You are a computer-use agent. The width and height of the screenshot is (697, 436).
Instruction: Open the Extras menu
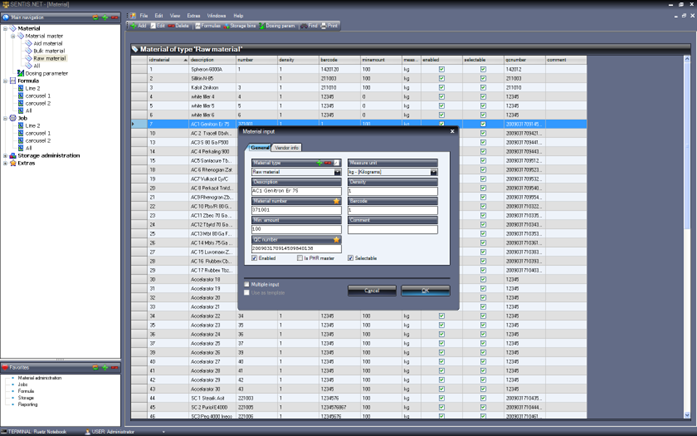point(193,16)
